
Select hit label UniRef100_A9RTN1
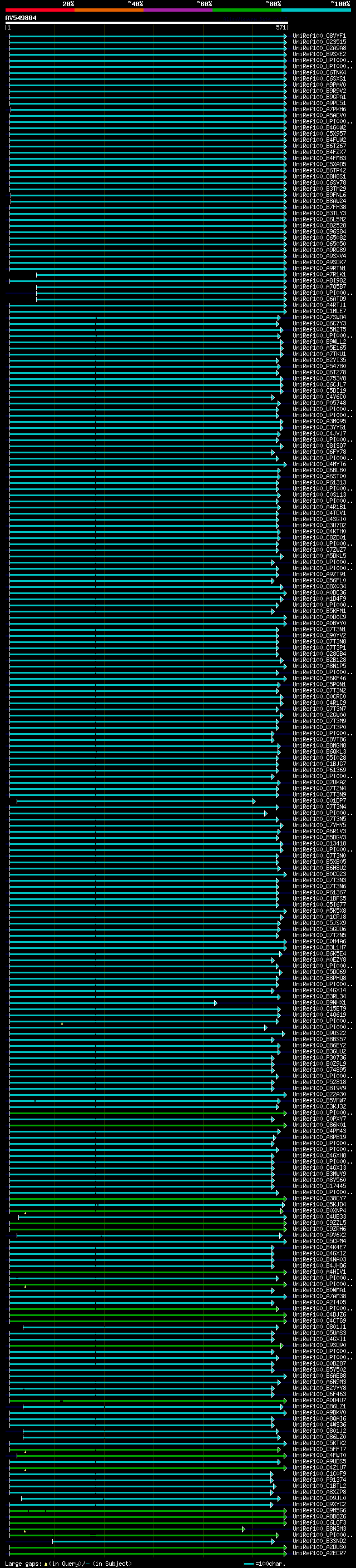click(319, 269)
